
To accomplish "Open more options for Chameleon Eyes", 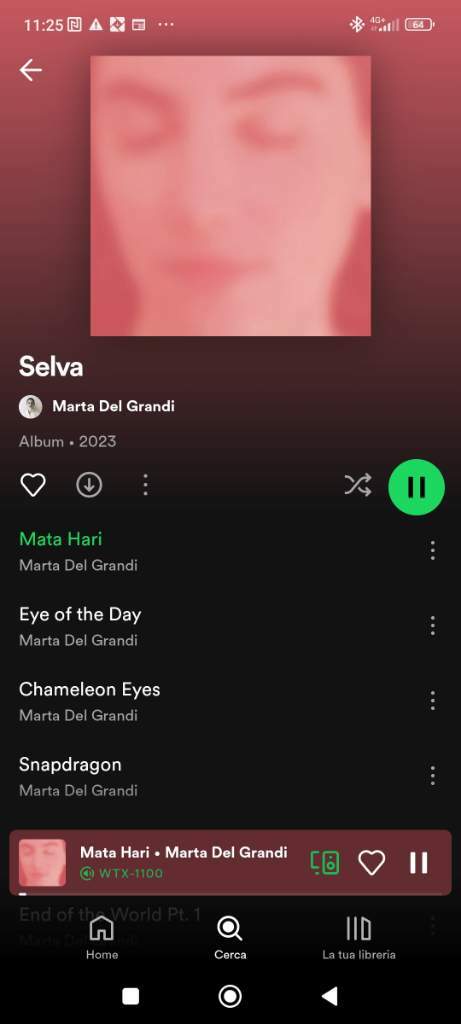I will [x=432, y=701].
